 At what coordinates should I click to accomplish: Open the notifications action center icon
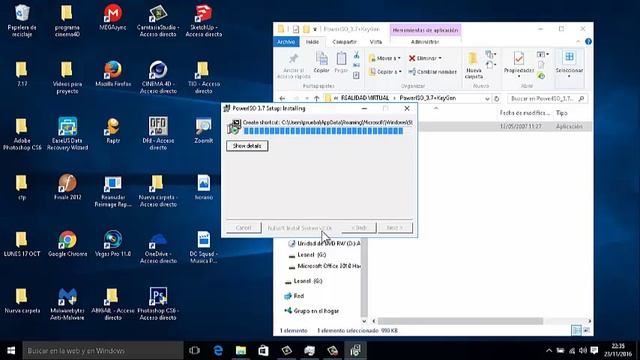594,351
